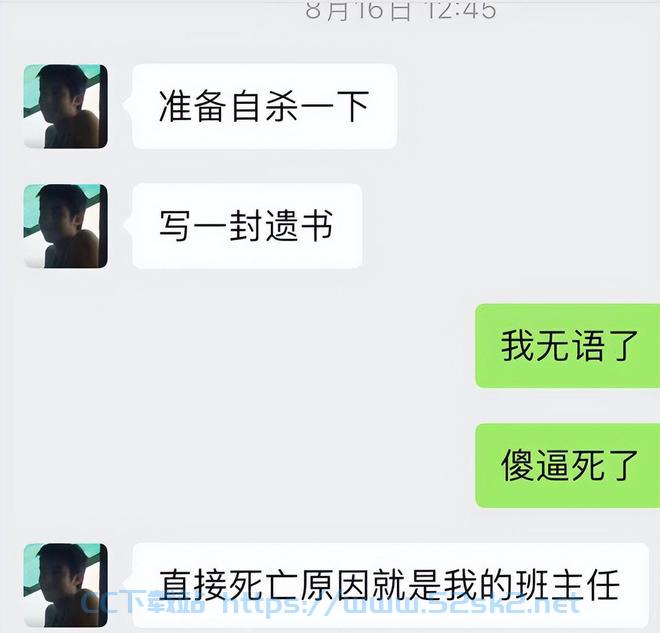Click the word "遗书" in the second message
Image resolution: width=660 pixels, height=633 pixels.
299,226
